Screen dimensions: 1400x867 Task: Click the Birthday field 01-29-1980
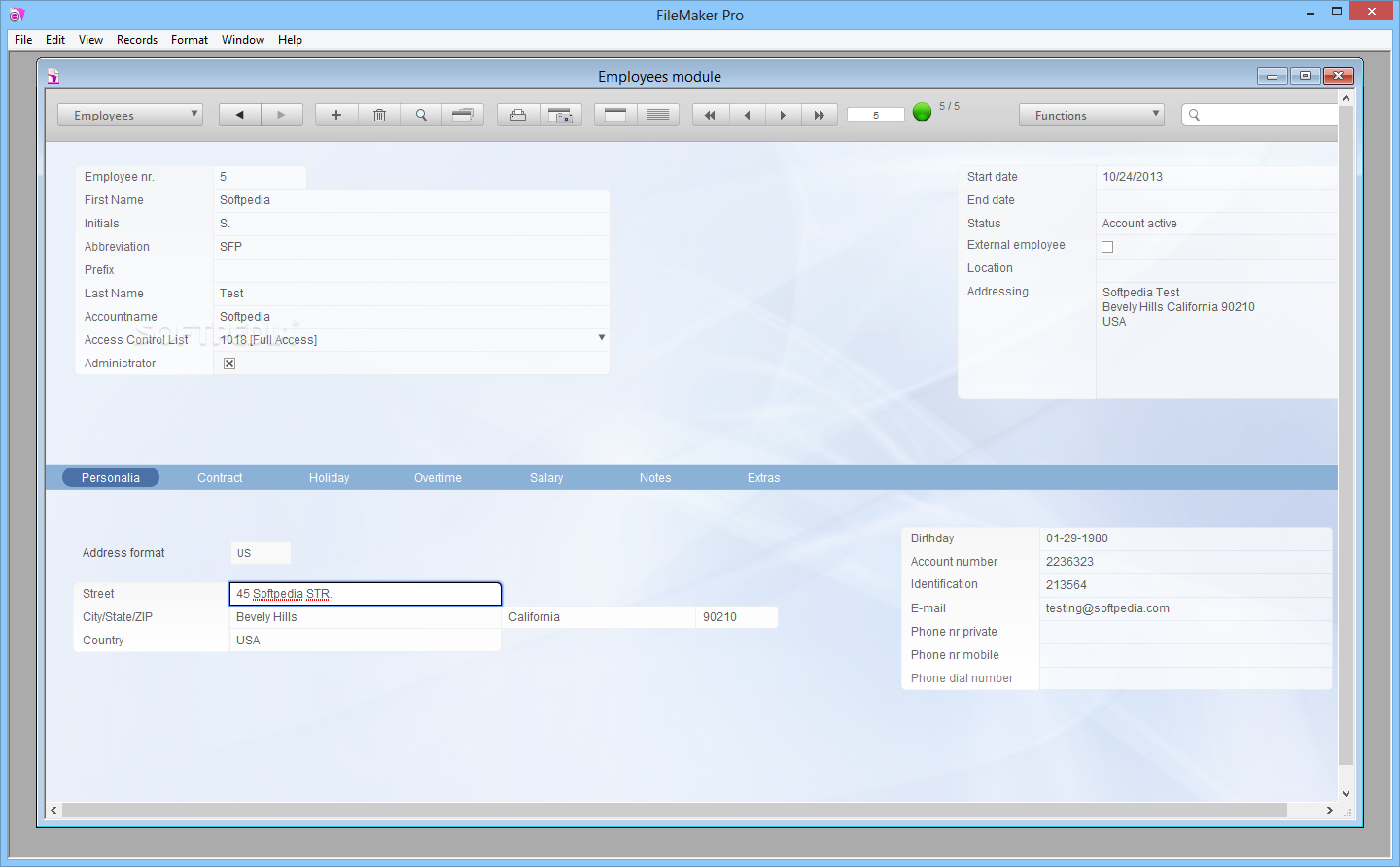[1185, 538]
